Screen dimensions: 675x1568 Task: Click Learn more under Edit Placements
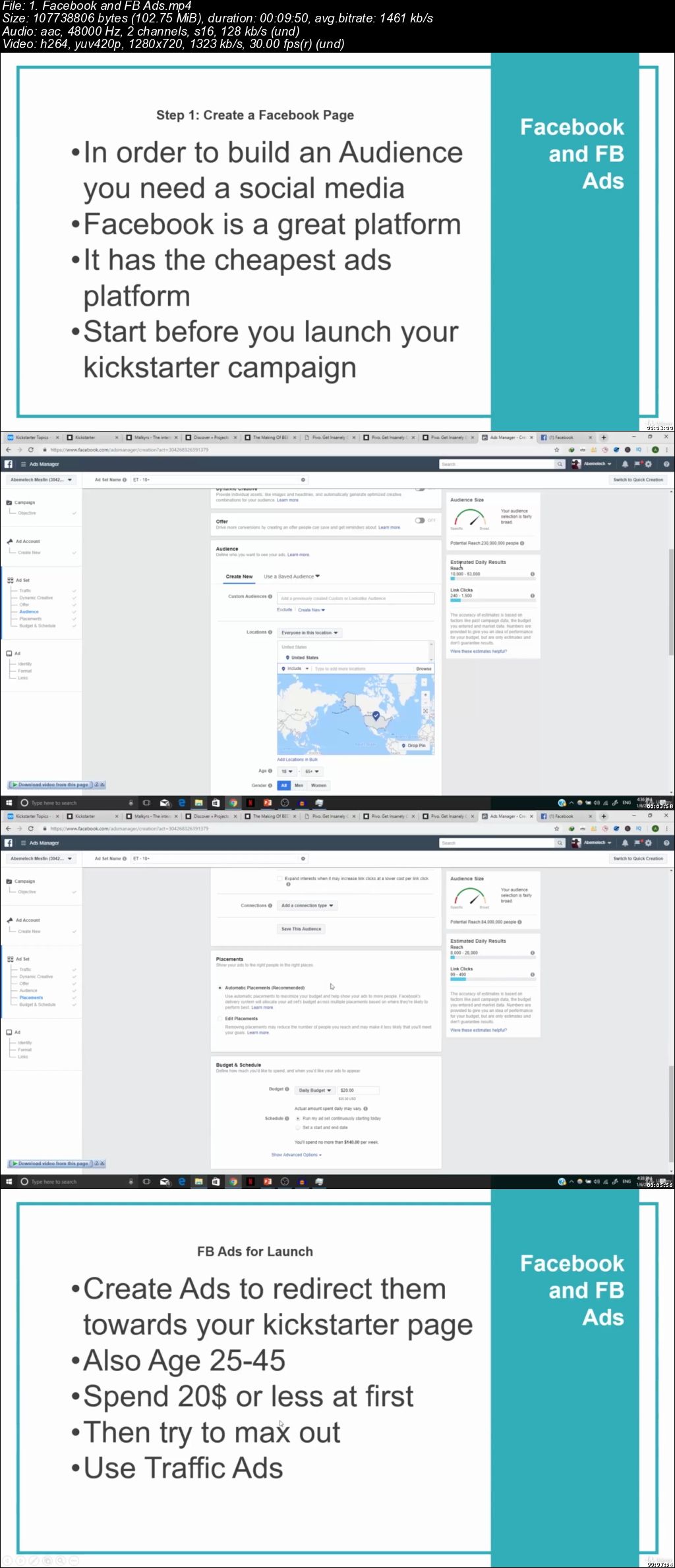(258, 1032)
